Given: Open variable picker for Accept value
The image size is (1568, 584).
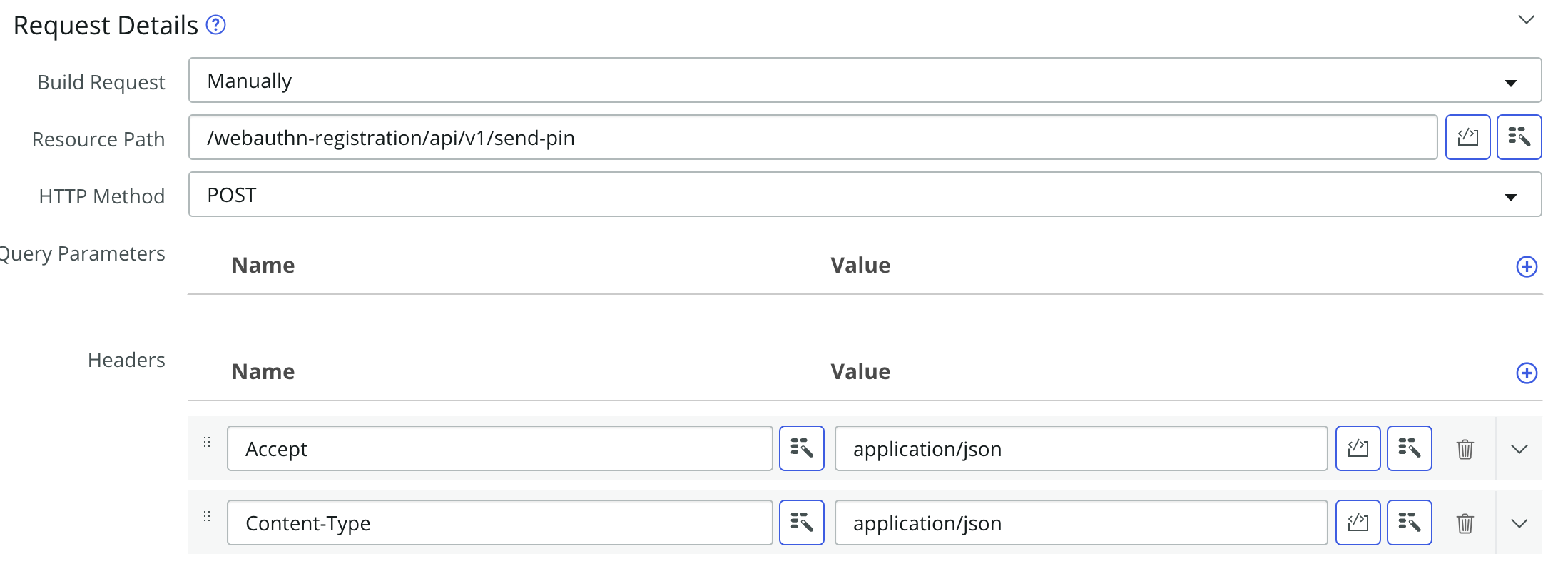Looking at the screenshot, I should click(x=1409, y=449).
